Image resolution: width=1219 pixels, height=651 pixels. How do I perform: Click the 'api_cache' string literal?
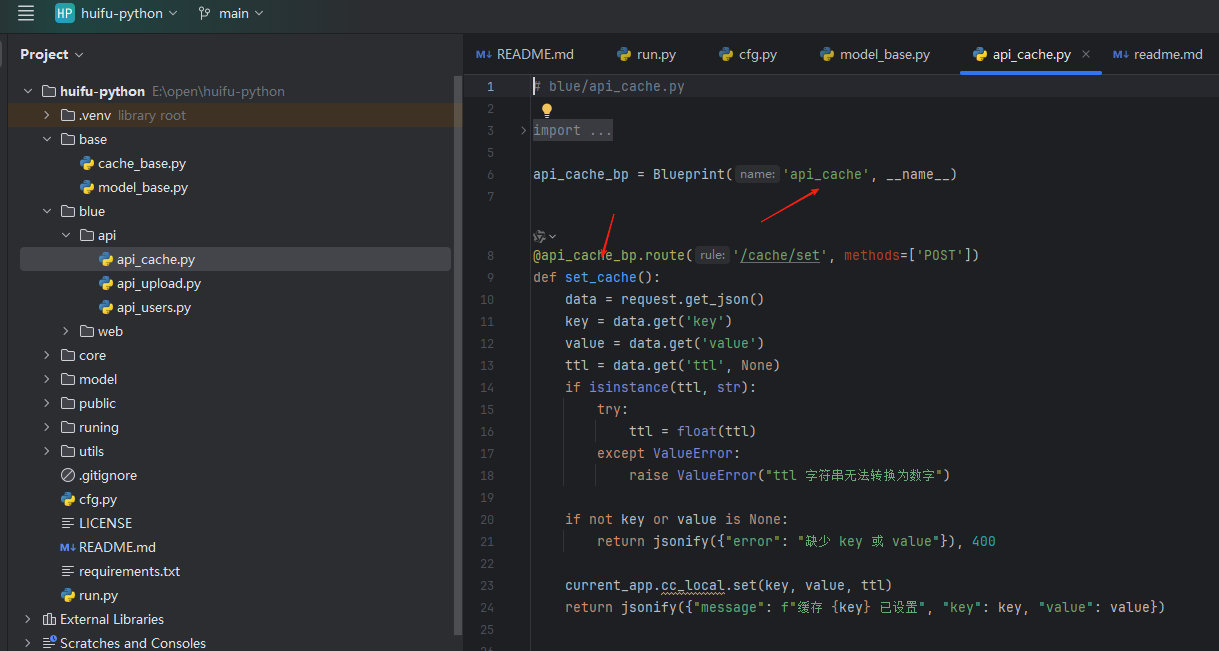[826, 174]
